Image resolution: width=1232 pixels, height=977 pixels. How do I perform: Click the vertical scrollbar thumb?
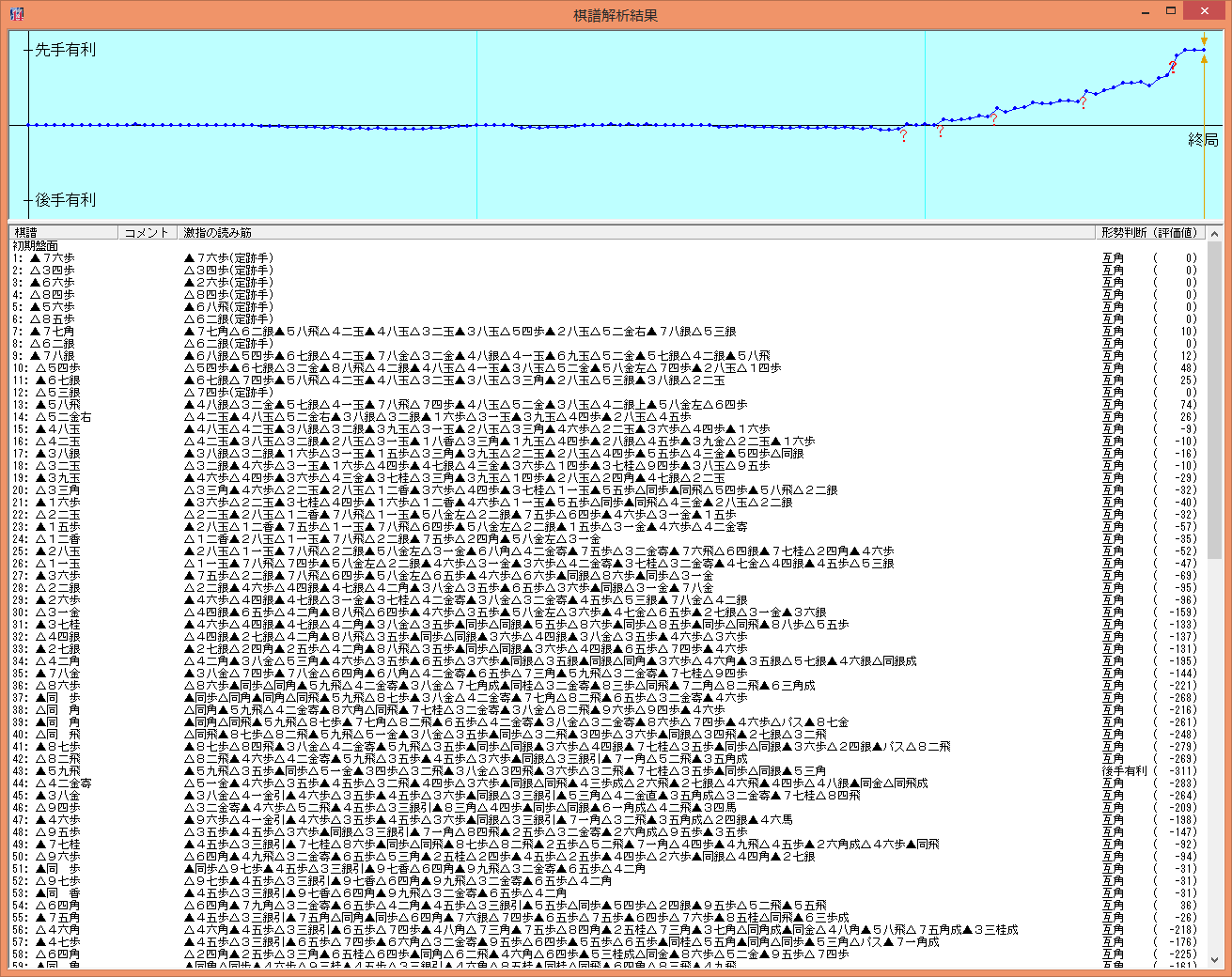point(1214,395)
